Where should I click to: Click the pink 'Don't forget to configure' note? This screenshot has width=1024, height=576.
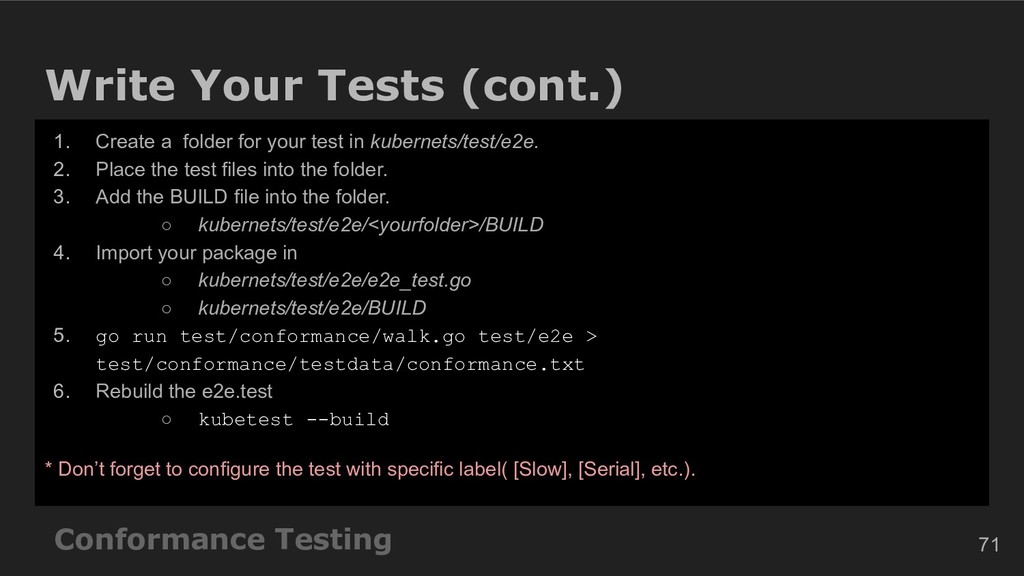(370, 469)
